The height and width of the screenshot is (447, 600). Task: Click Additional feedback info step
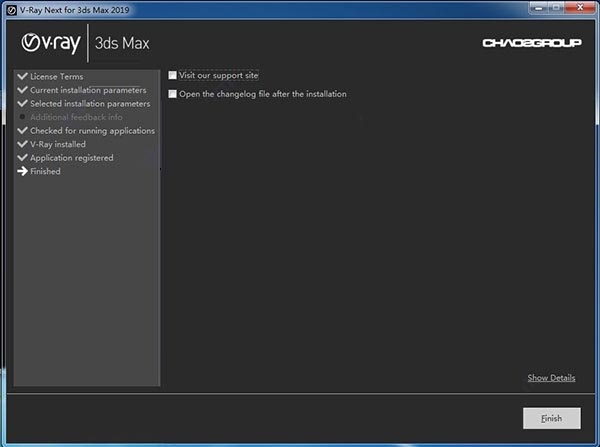(x=77, y=117)
